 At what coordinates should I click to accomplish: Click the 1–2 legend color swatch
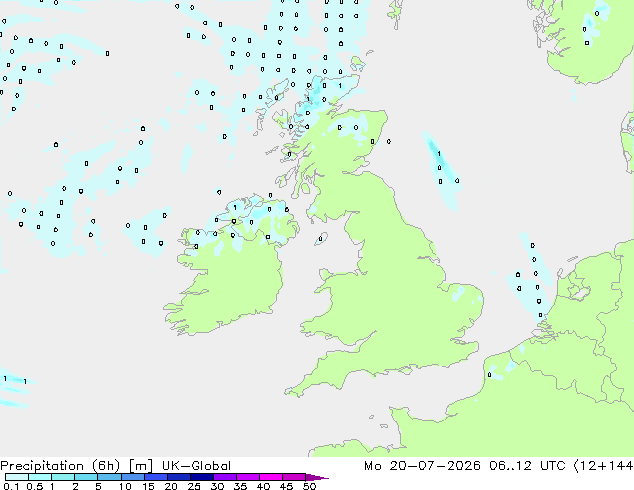[63, 477]
